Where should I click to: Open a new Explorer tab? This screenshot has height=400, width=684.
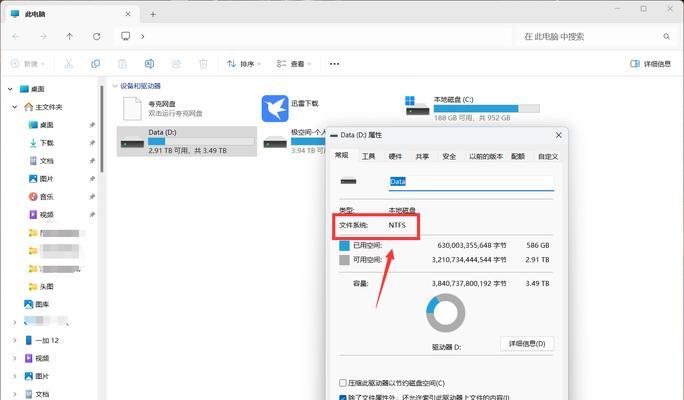(x=153, y=14)
